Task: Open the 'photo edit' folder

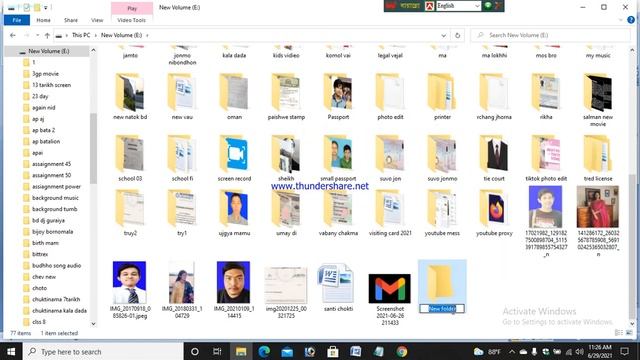Action: point(390,97)
